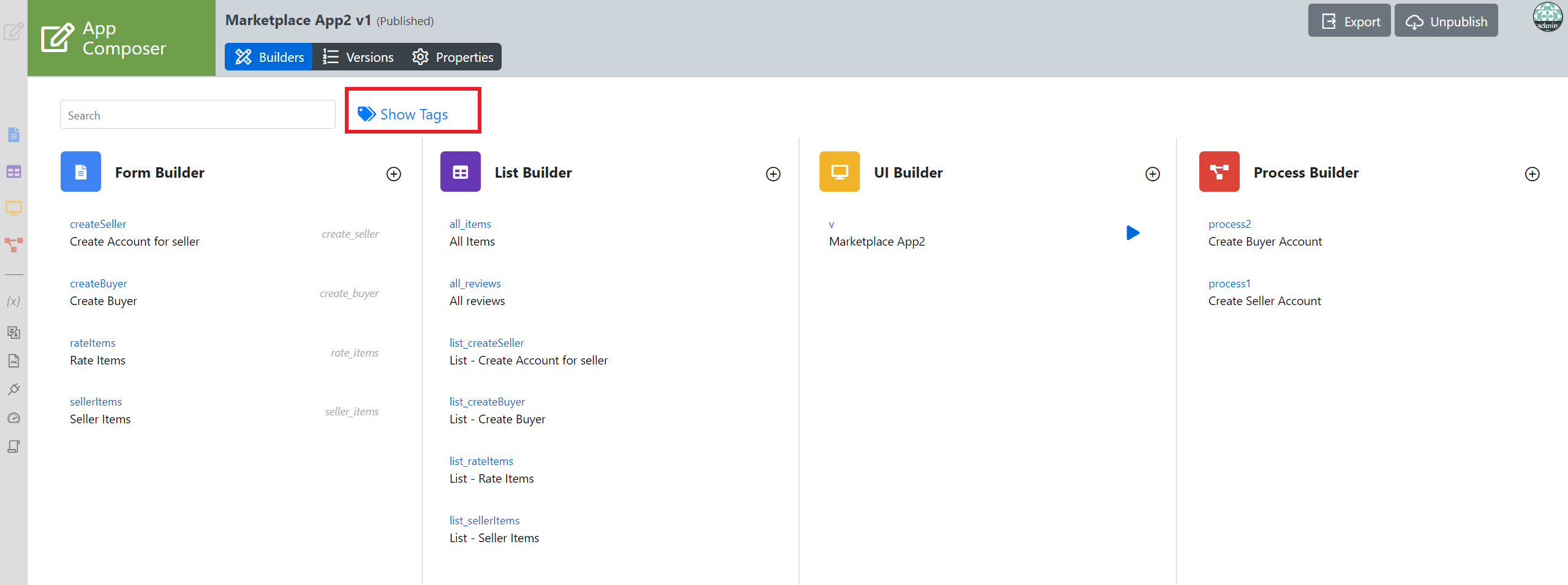Click the Form Builder blue document icon
The width and height of the screenshot is (1568, 585).
(81, 172)
